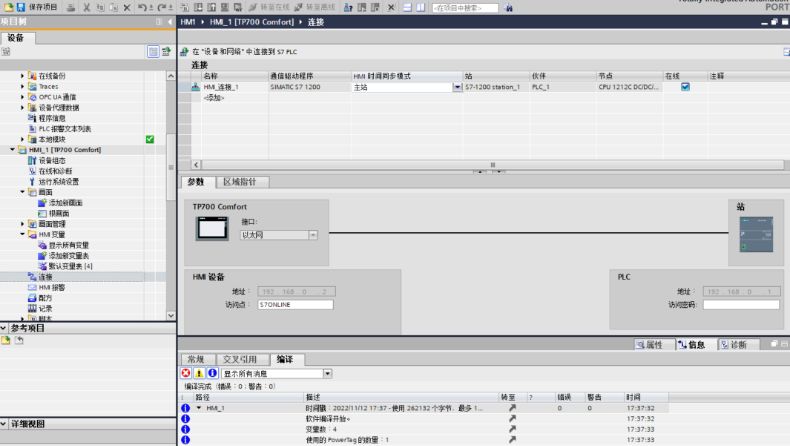Collapse the HMI 变量 folder node

[22, 234]
